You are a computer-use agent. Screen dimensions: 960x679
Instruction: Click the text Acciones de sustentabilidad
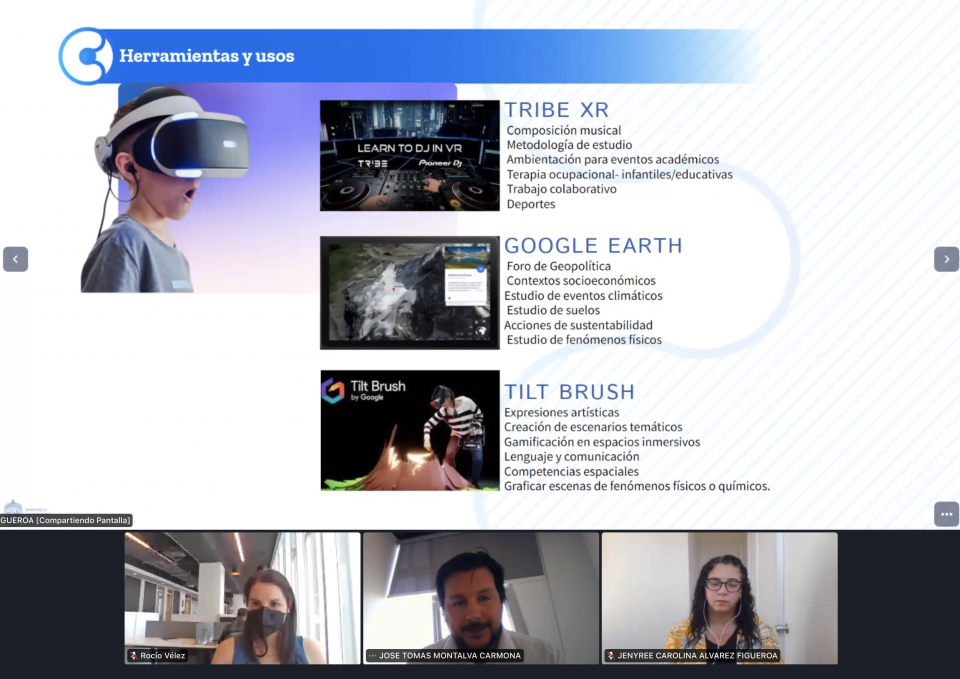(x=579, y=325)
